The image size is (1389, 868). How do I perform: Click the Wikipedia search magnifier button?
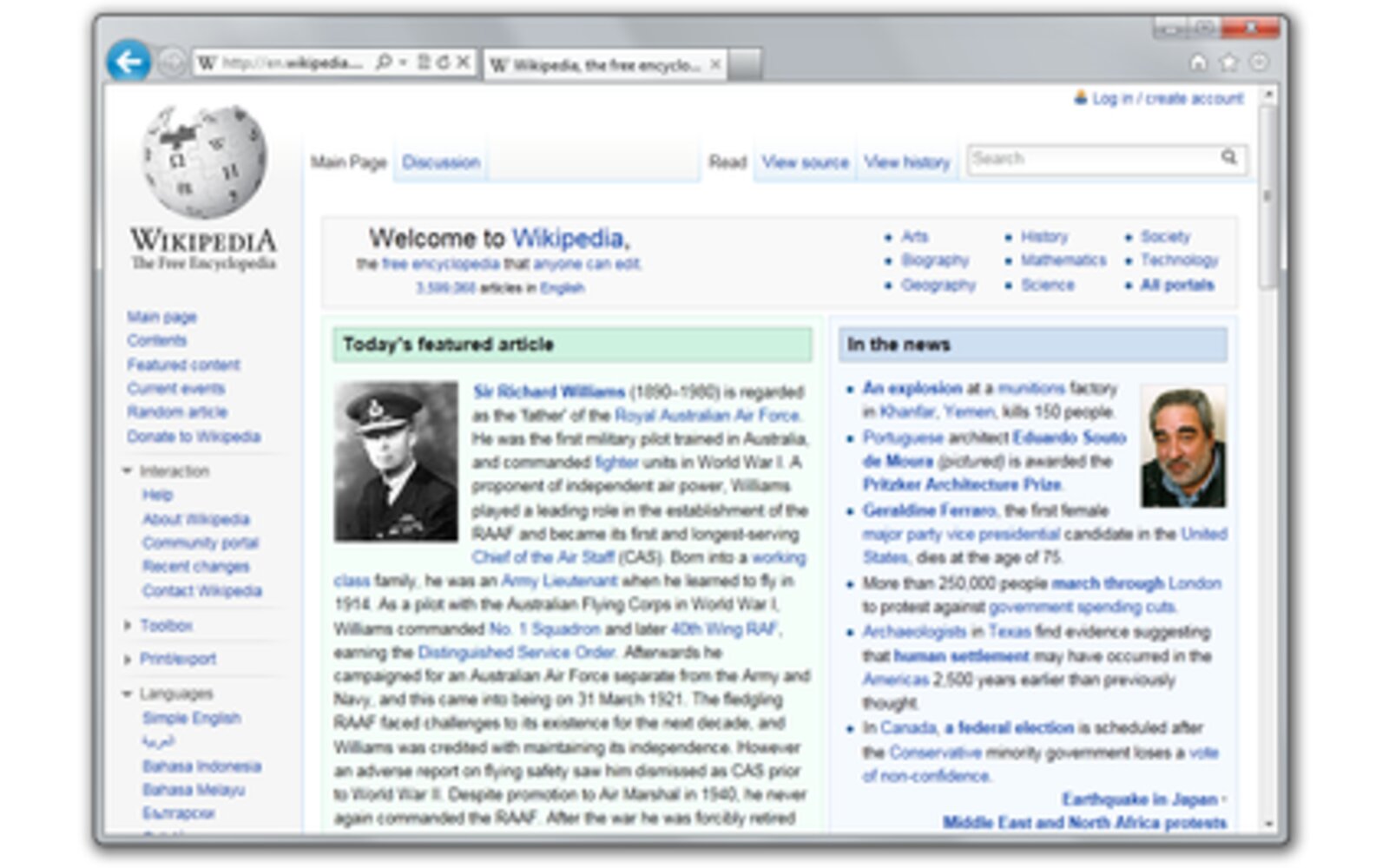pos(1229,157)
